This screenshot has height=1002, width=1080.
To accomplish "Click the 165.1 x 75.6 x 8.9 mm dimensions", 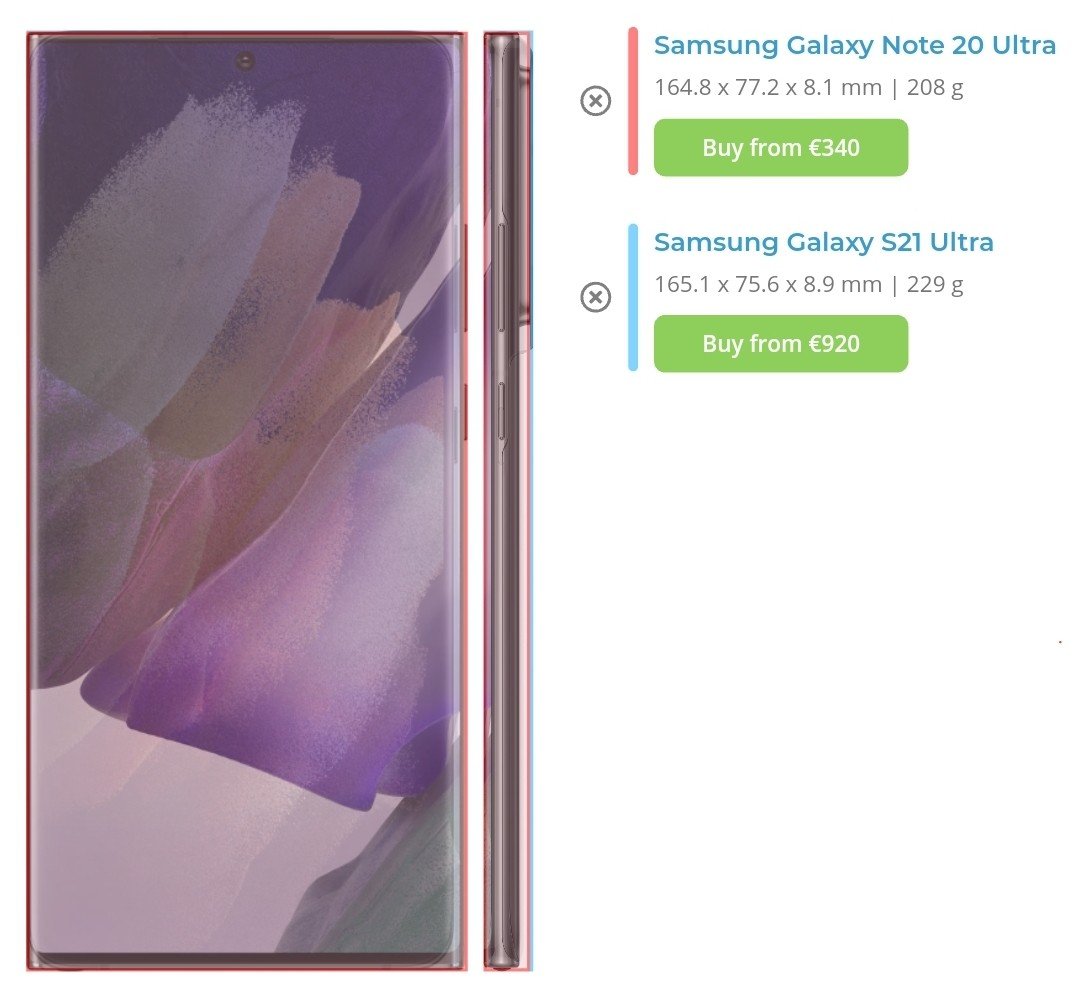I will [x=767, y=284].
